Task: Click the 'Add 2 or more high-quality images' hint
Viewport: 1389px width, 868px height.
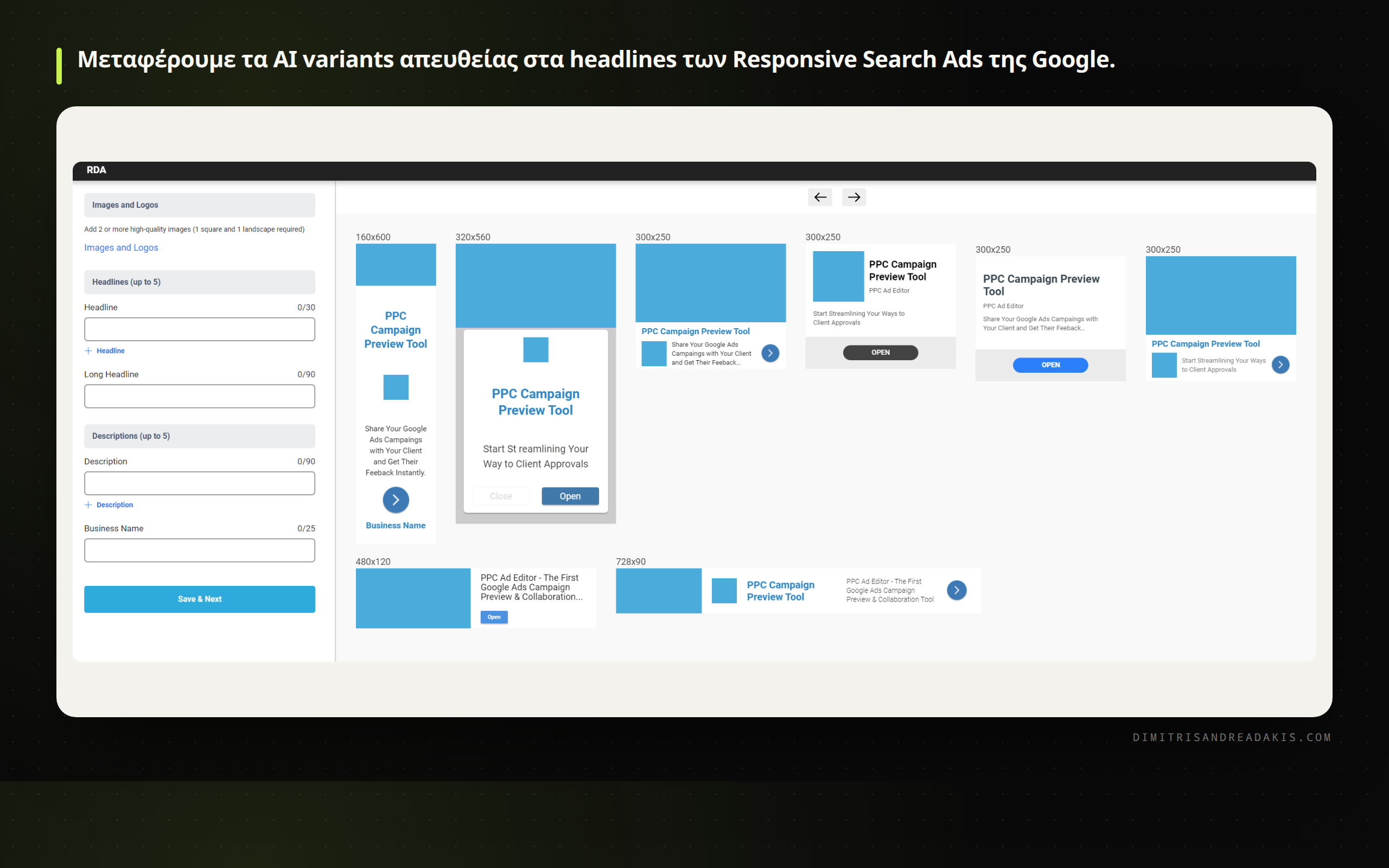Action: [194, 229]
